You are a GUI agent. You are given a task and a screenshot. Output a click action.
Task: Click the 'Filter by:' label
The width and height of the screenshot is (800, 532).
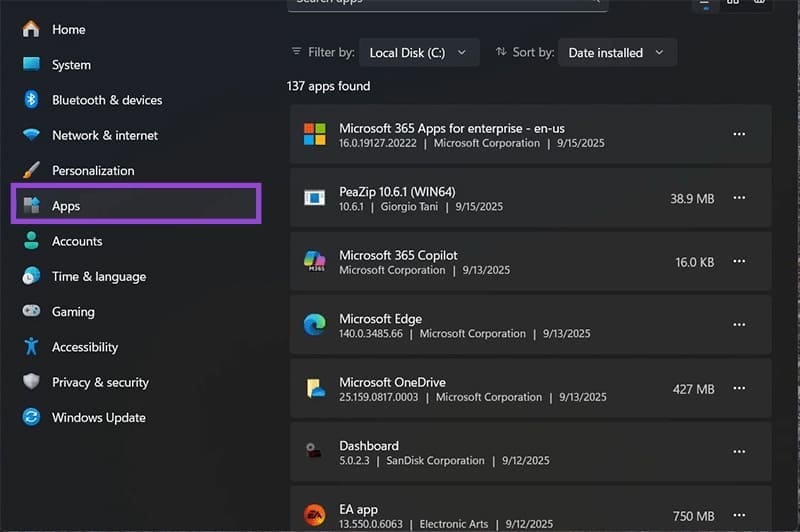click(x=331, y=52)
